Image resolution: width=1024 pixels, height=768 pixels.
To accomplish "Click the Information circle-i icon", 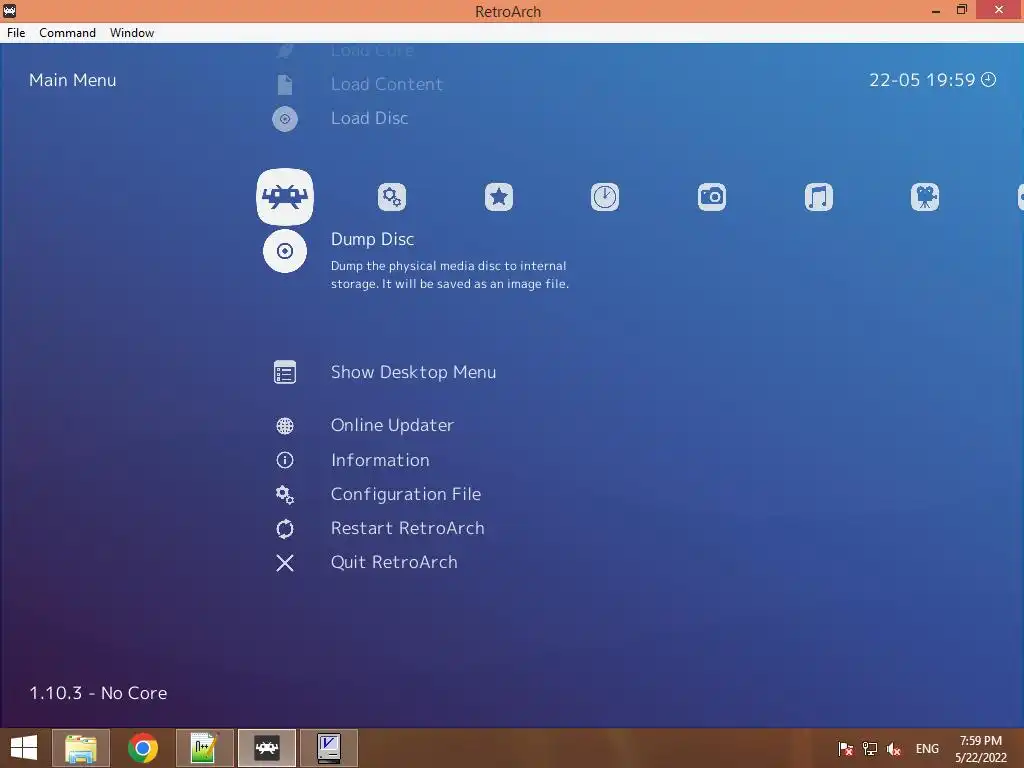I will pos(285,460).
